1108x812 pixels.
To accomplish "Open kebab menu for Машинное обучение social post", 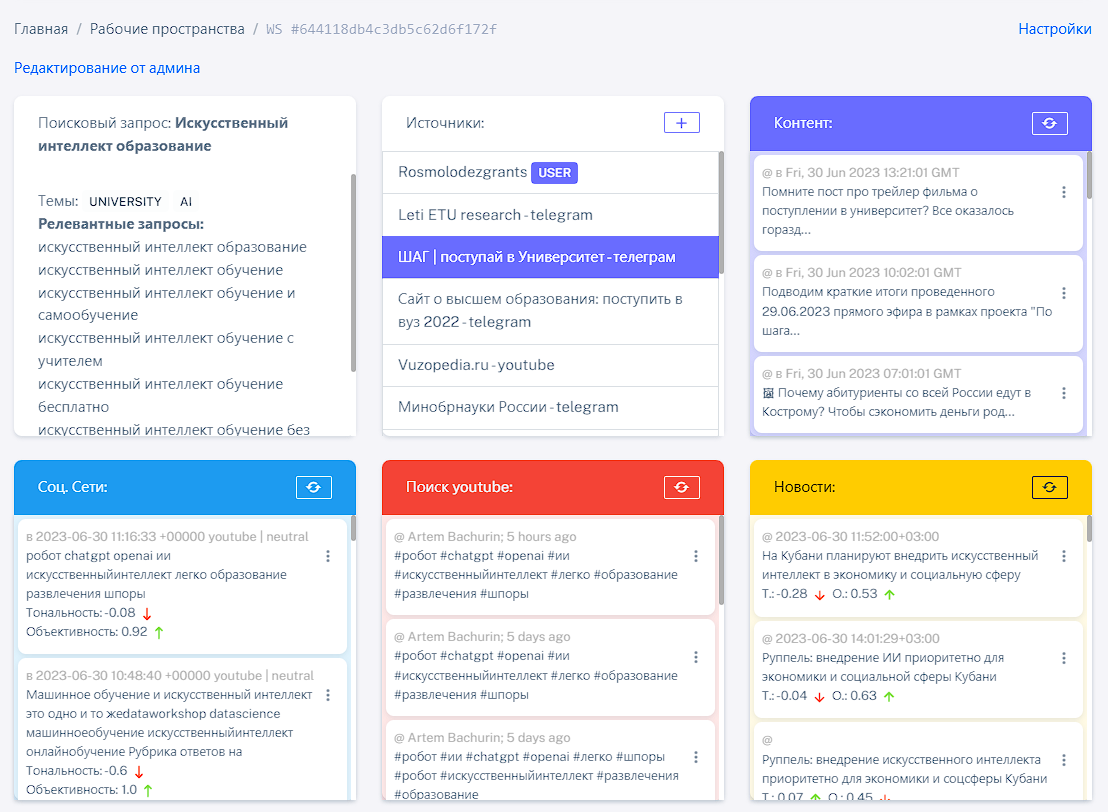I will (x=328, y=695).
